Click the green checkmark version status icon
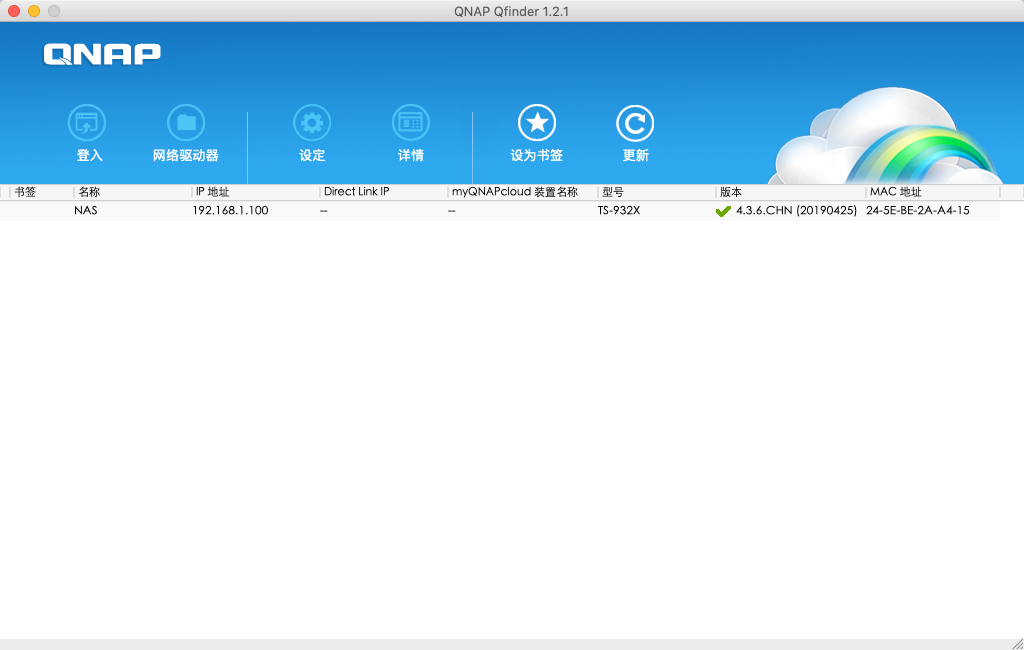 click(x=723, y=211)
